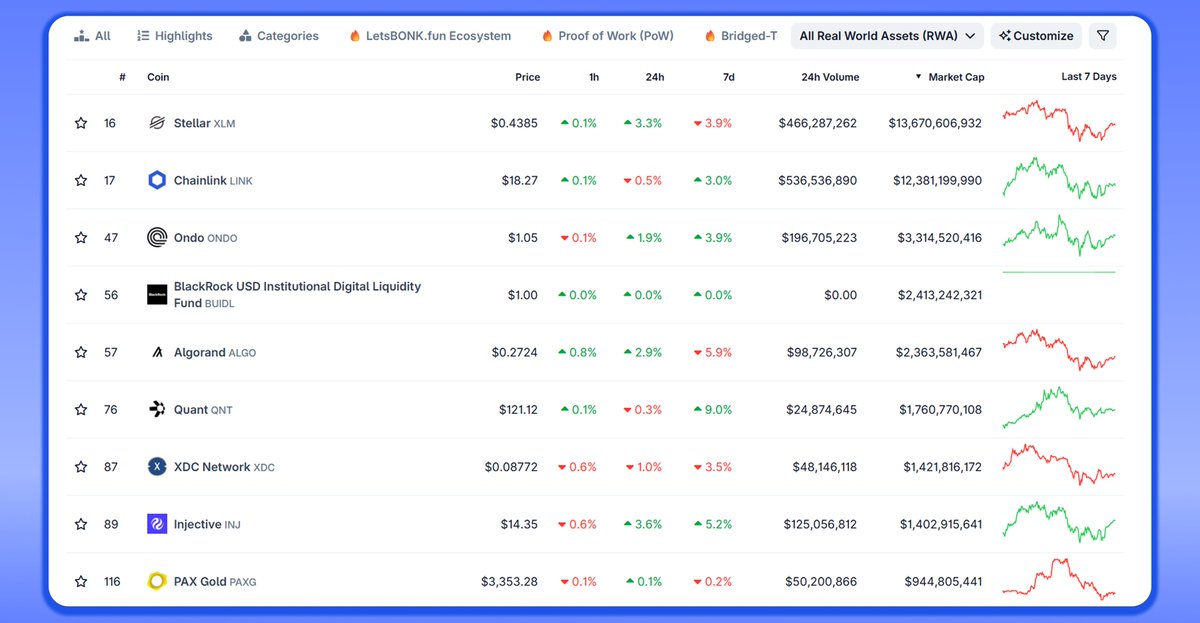Star the BlackRock BUIDL fund row
The width and height of the screenshot is (1200, 623).
81,295
